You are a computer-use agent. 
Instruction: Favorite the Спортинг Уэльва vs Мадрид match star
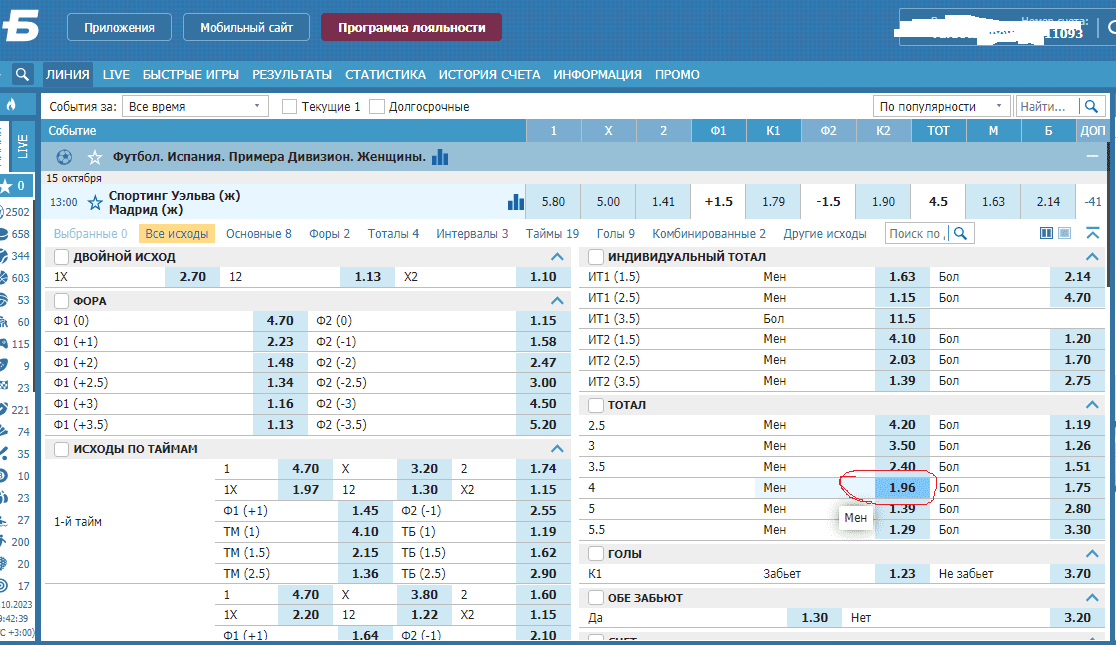pos(95,203)
